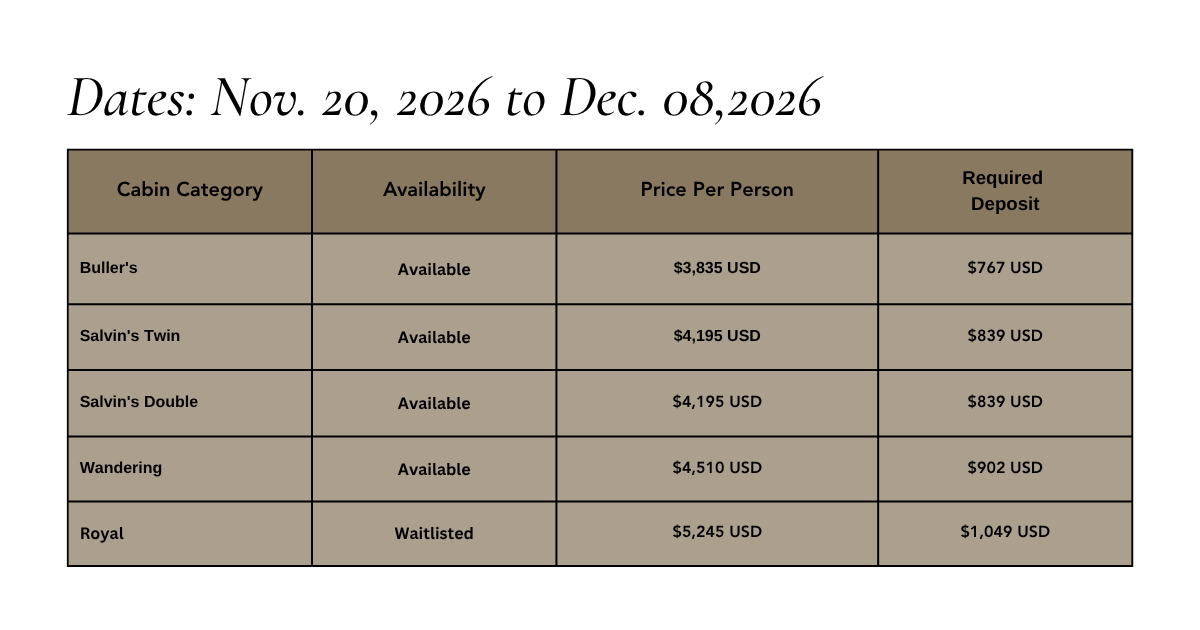Click Salvin's Twin $839 USD deposit
Screen dimensions: 1200x630
click(x=1005, y=336)
